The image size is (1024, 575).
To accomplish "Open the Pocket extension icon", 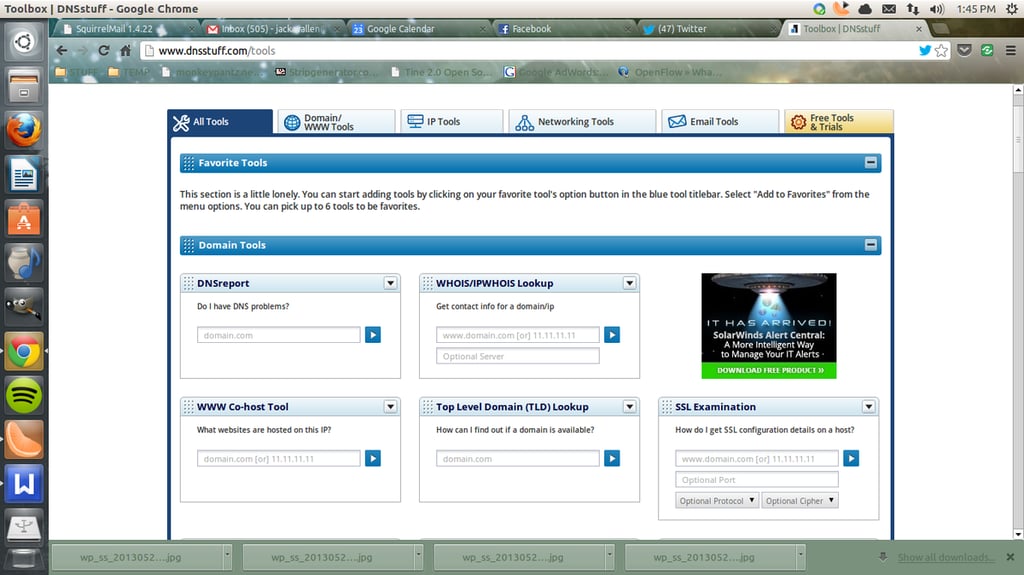I will pyautogui.click(x=965, y=50).
